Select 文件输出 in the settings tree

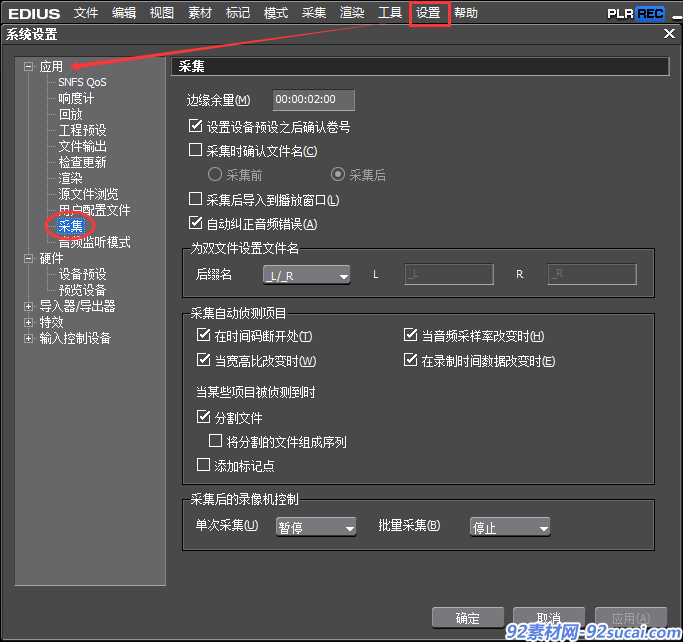82,146
